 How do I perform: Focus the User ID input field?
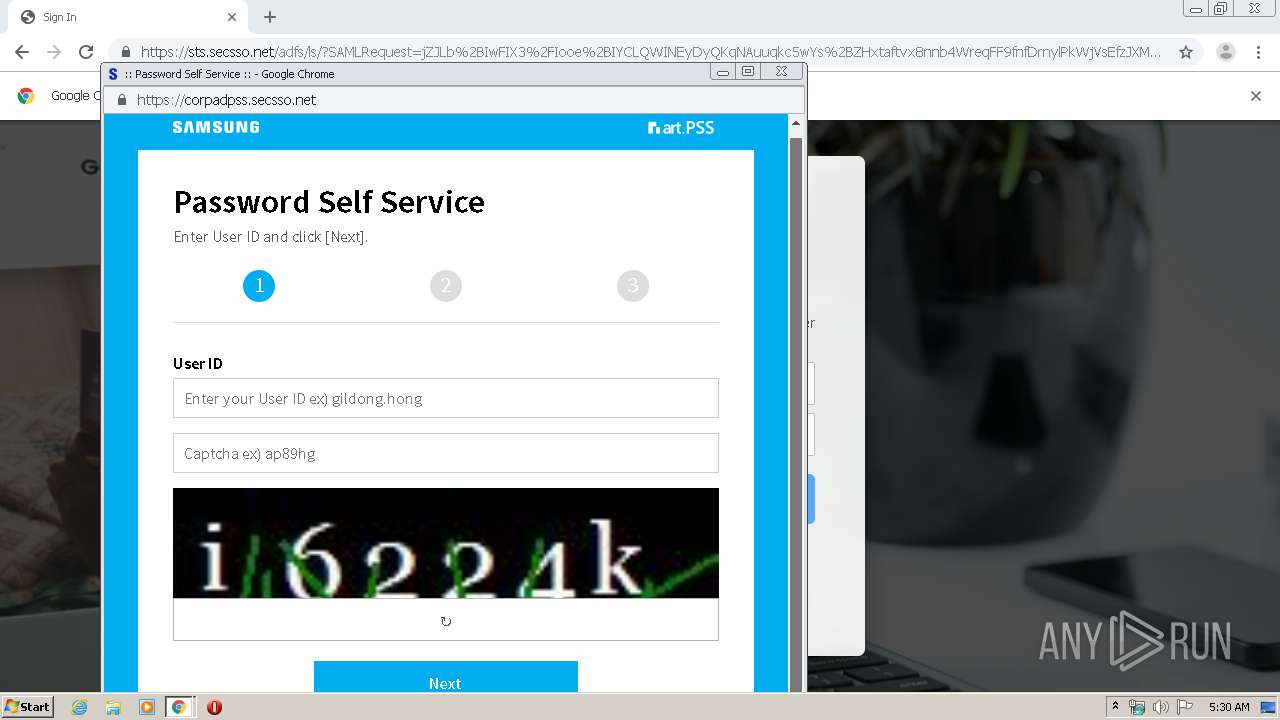point(446,398)
